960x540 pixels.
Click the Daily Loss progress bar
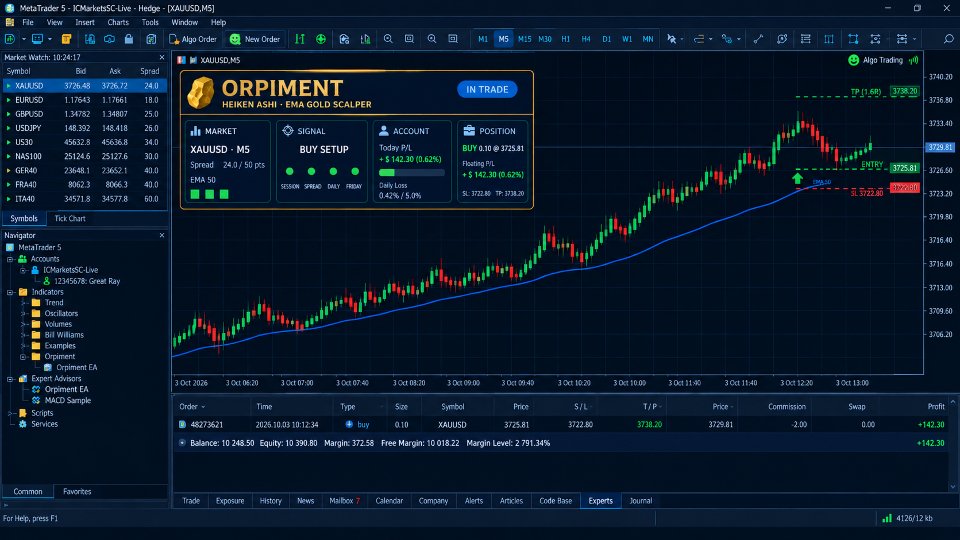click(x=411, y=173)
